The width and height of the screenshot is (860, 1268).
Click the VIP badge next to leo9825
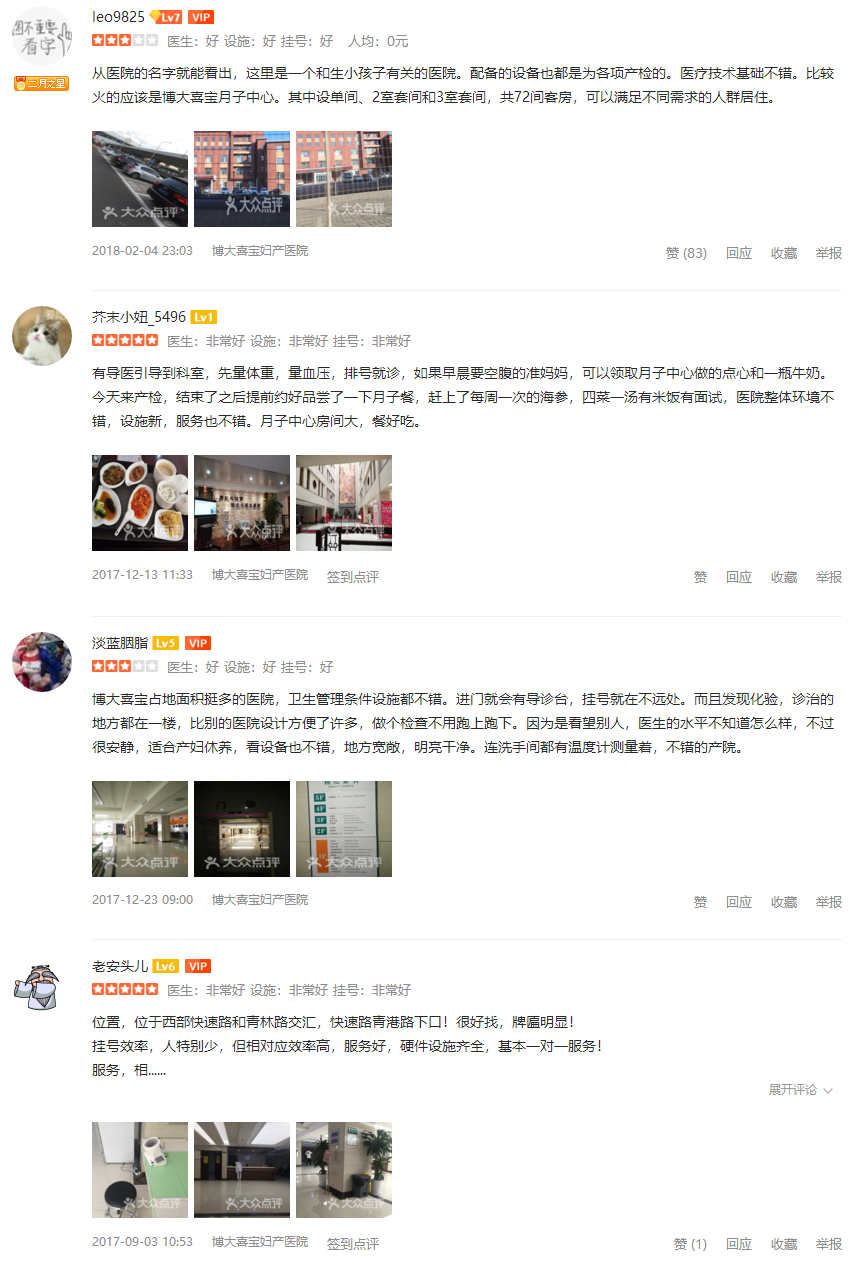201,17
